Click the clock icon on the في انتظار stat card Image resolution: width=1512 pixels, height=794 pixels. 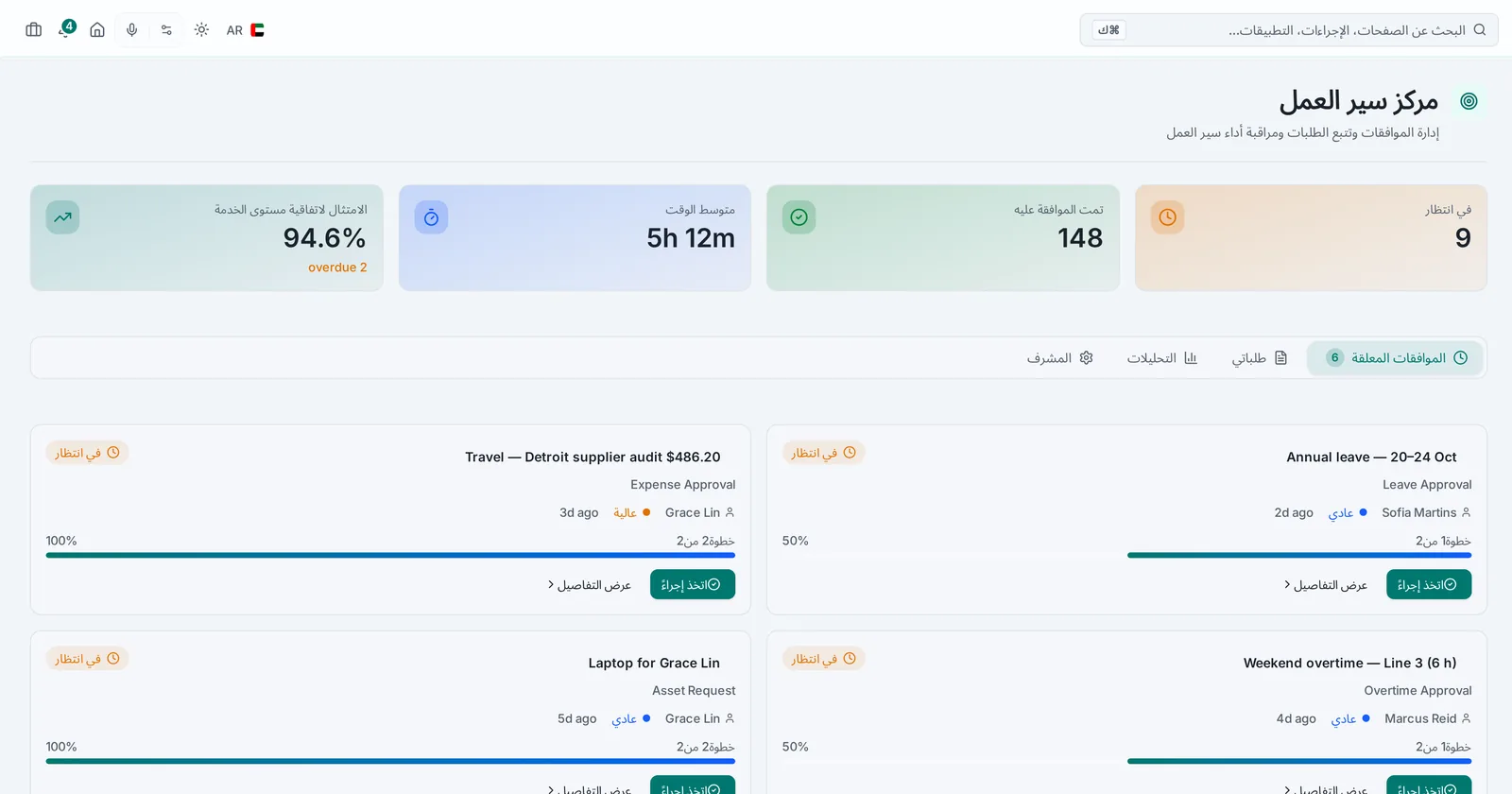[x=1168, y=217]
